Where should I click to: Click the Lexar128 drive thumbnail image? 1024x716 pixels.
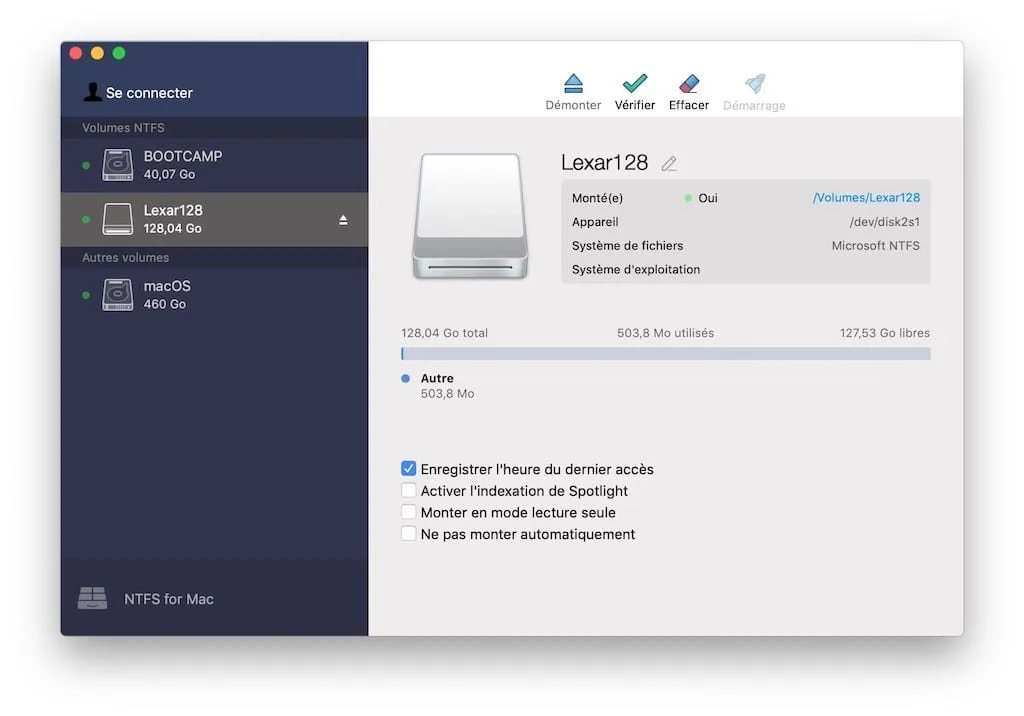click(x=470, y=215)
